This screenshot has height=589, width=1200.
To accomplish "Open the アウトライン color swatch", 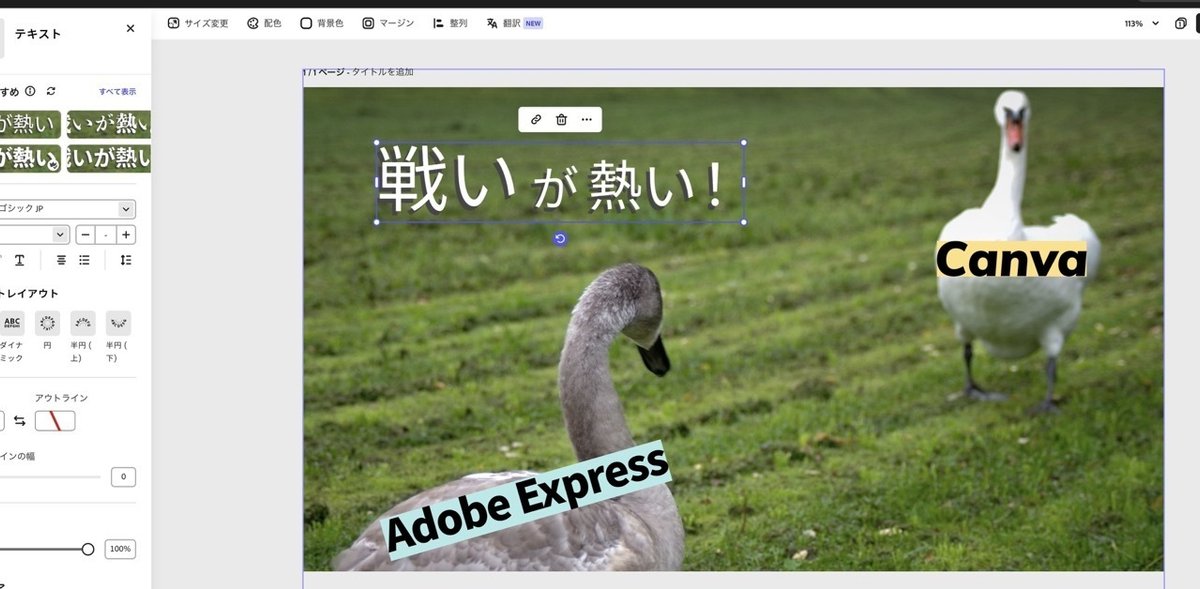I will [x=55, y=421].
